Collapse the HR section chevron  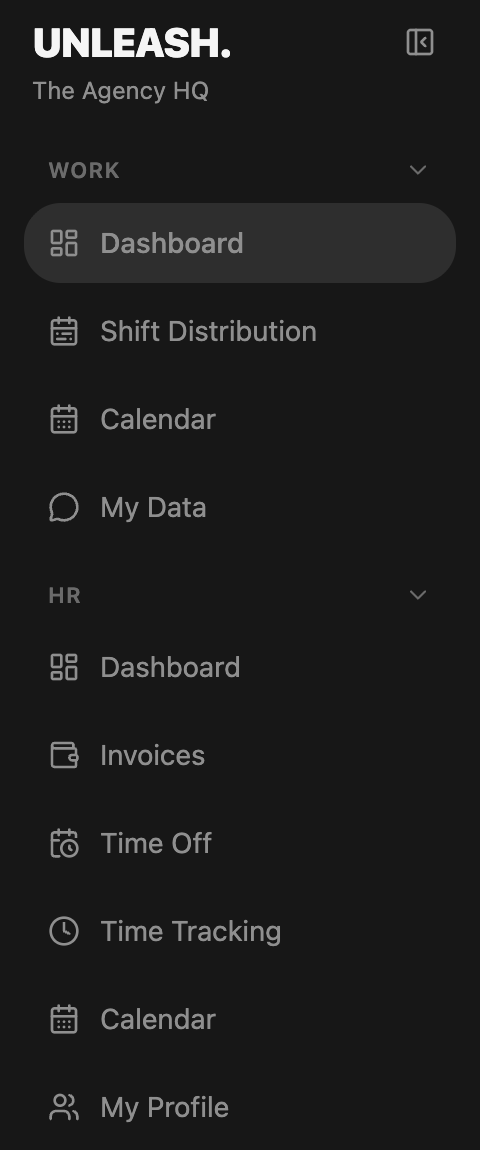tap(418, 594)
